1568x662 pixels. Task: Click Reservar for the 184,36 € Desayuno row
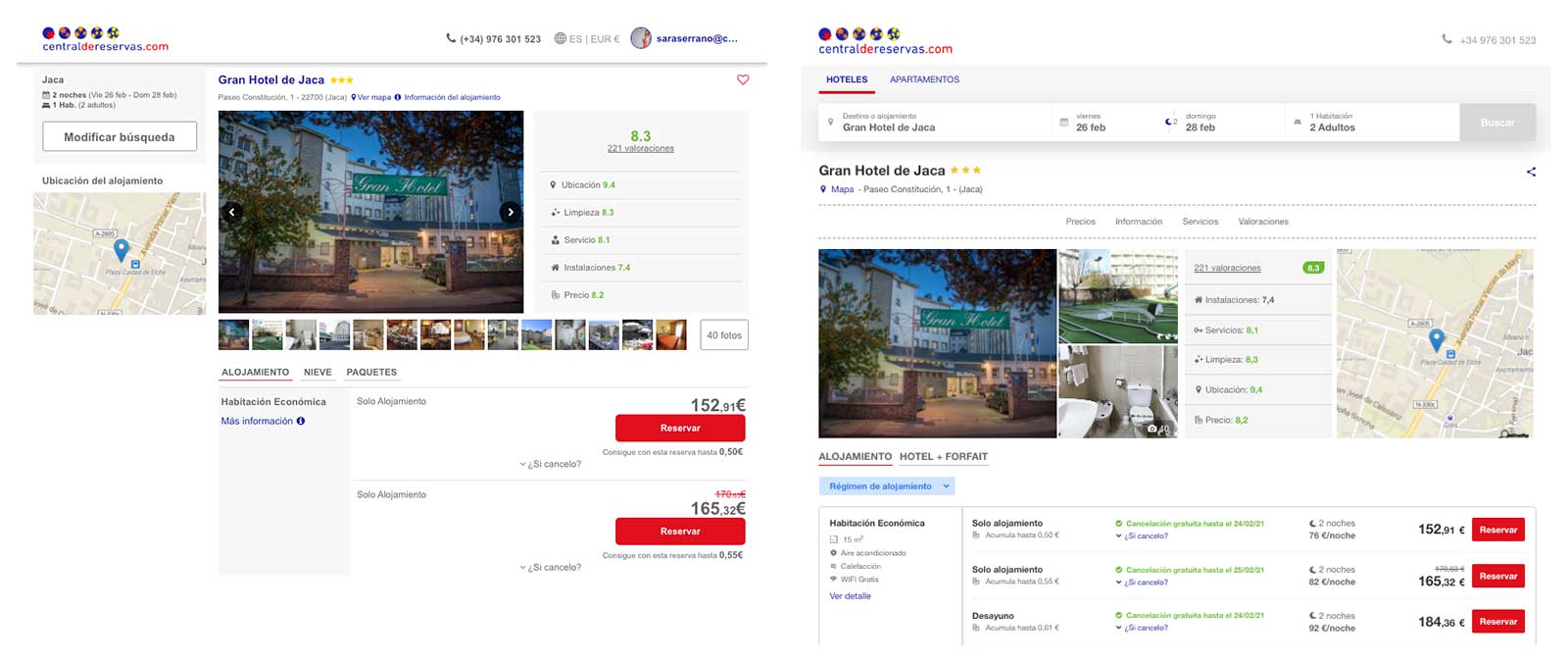click(1498, 622)
